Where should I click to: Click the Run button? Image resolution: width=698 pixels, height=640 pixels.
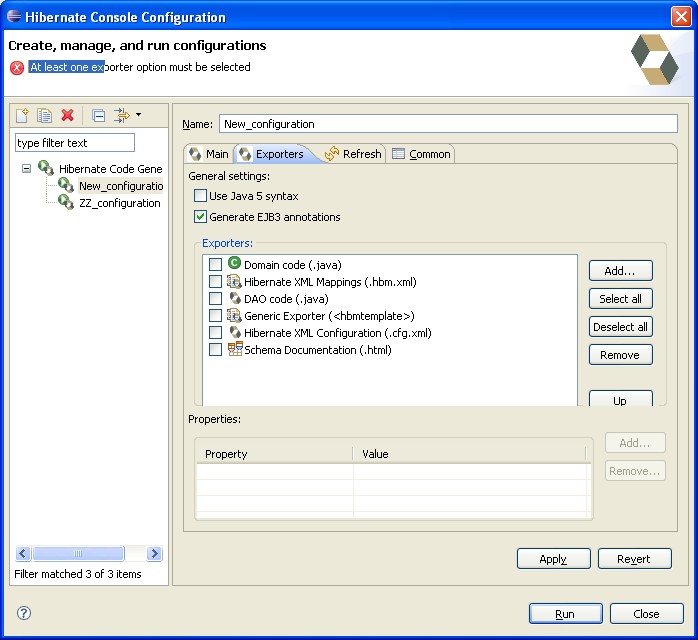[565, 614]
